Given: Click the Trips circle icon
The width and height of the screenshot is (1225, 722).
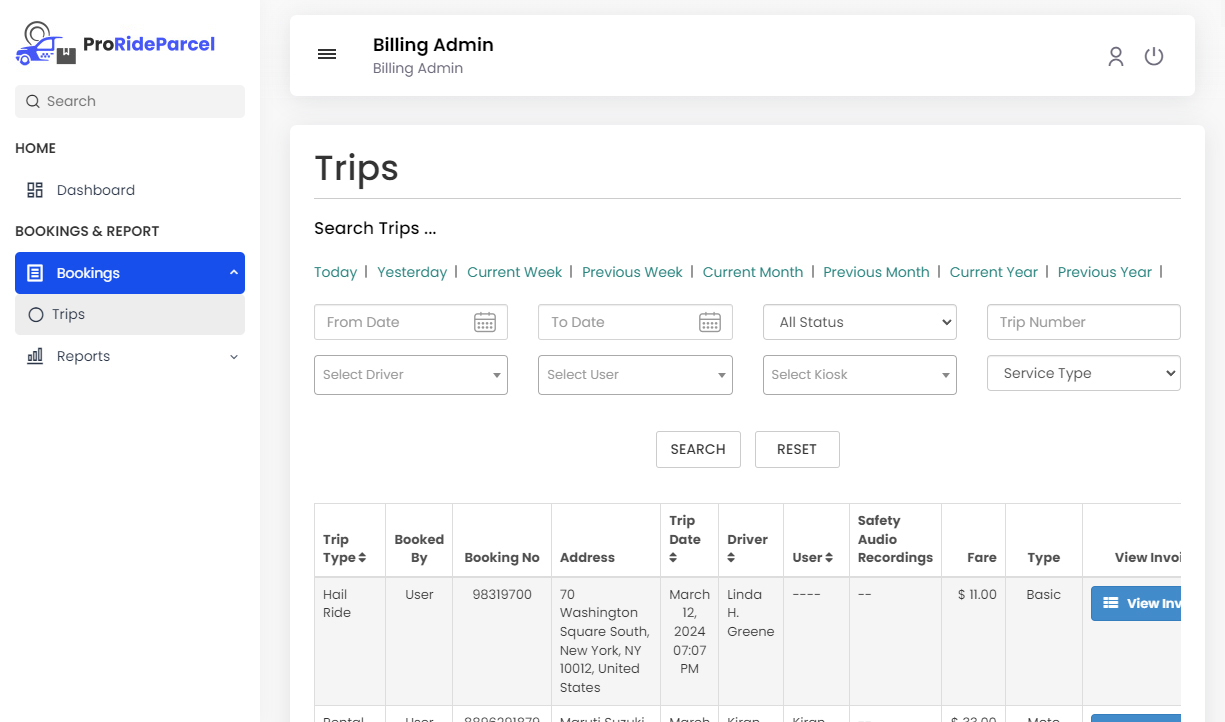Looking at the screenshot, I should coord(36,314).
